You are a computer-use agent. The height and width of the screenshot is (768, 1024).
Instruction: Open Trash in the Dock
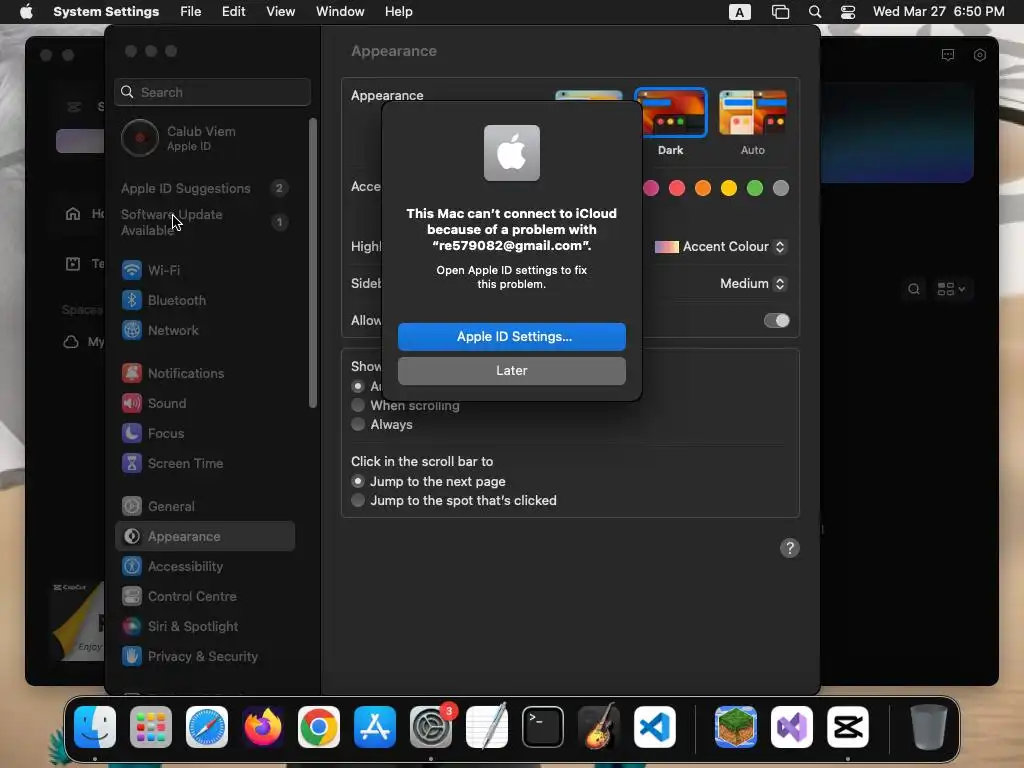[x=929, y=727]
